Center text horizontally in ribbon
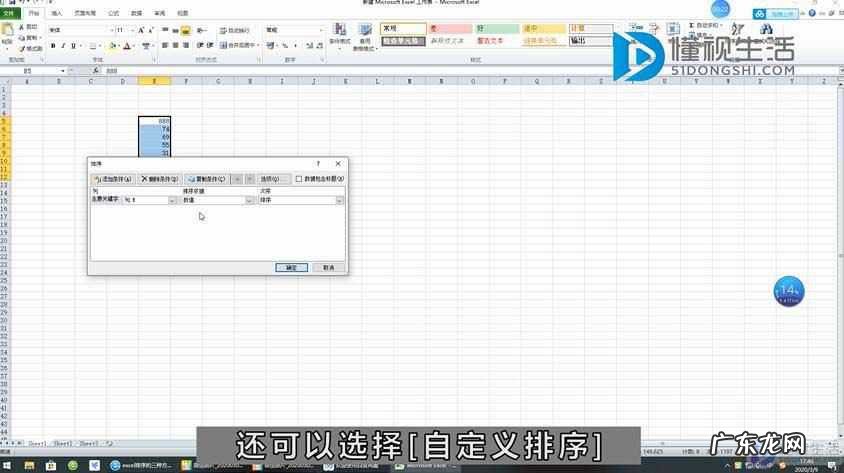844x473 pixels. [x=175, y=46]
